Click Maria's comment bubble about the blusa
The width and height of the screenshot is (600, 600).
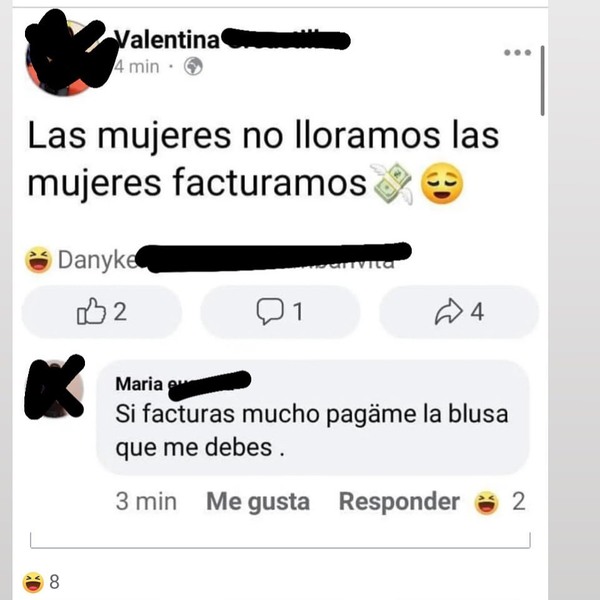pyautogui.click(x=313, y=417)
